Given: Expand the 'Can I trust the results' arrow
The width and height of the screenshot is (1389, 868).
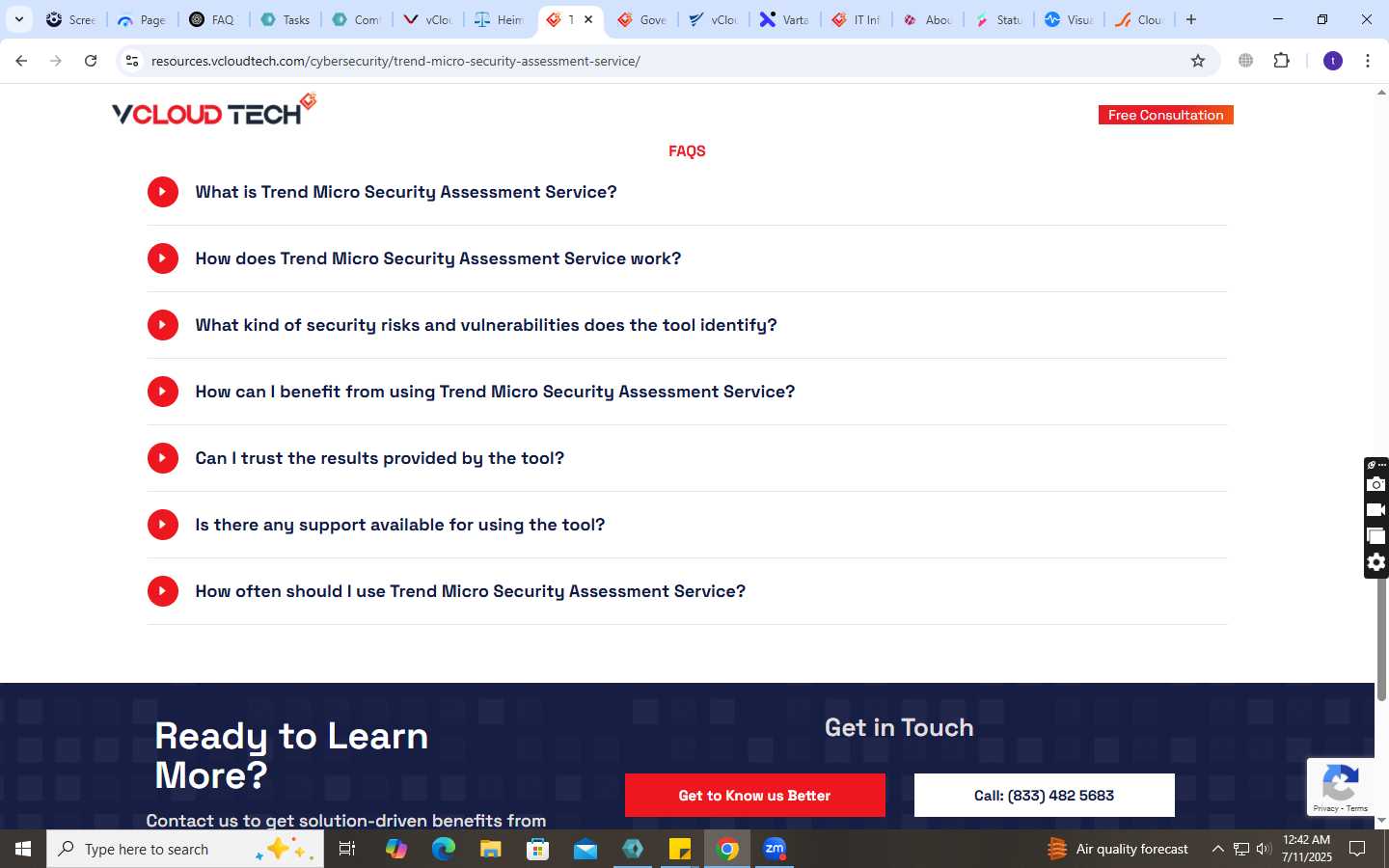Looking at the screenshot, I should (x=162, y=458).
